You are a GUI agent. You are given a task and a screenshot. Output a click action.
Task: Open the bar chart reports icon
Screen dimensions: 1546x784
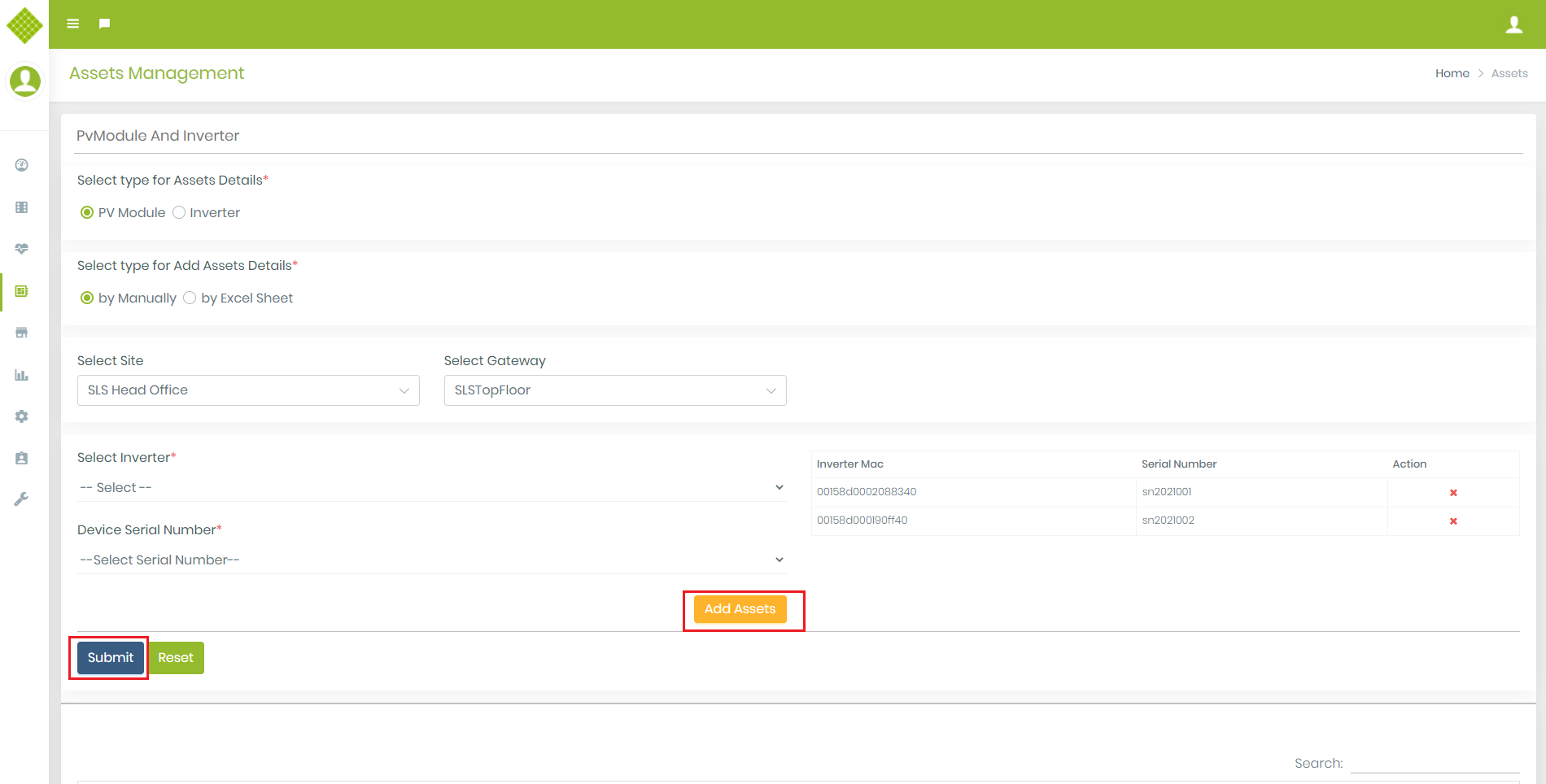click(x=21, y=375)
